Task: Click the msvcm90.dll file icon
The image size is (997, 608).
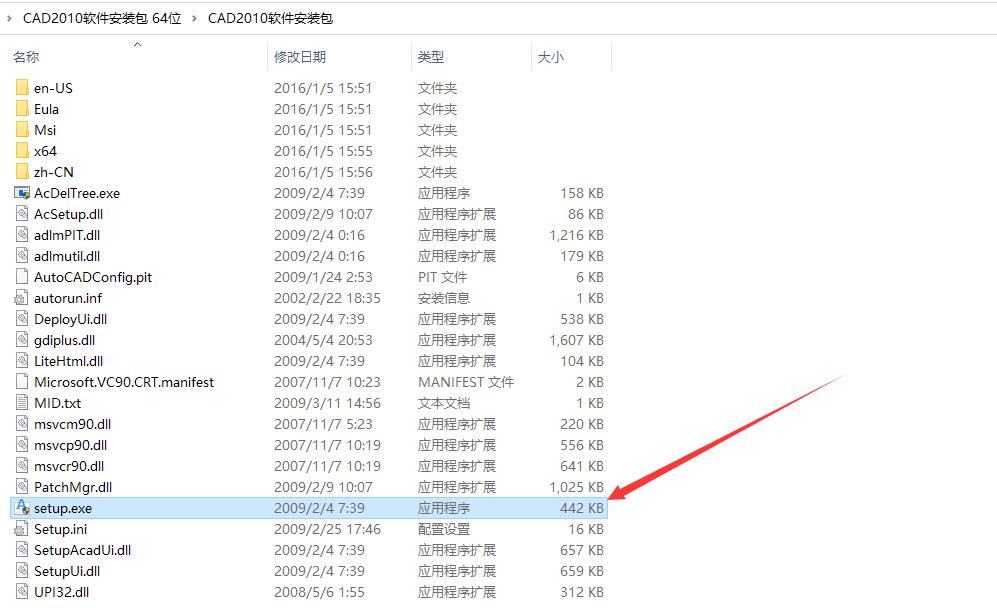Action: coord(22,424)
